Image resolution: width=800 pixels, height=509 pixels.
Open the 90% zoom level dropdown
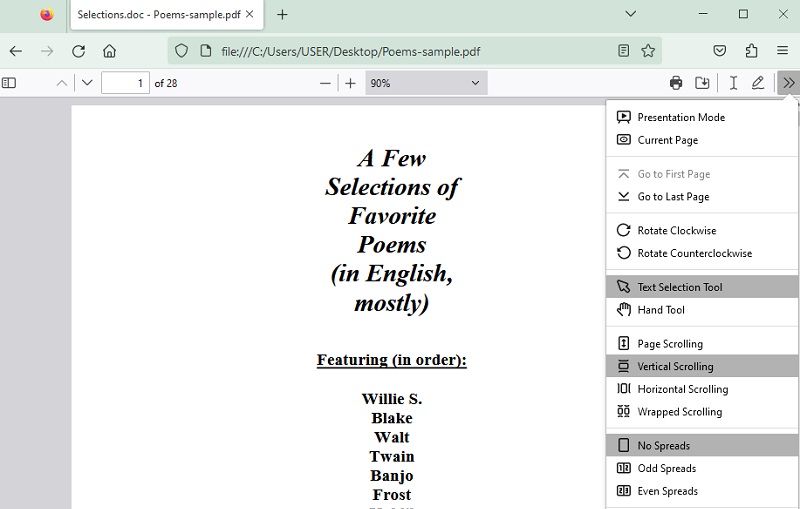(x=426, y=83)
